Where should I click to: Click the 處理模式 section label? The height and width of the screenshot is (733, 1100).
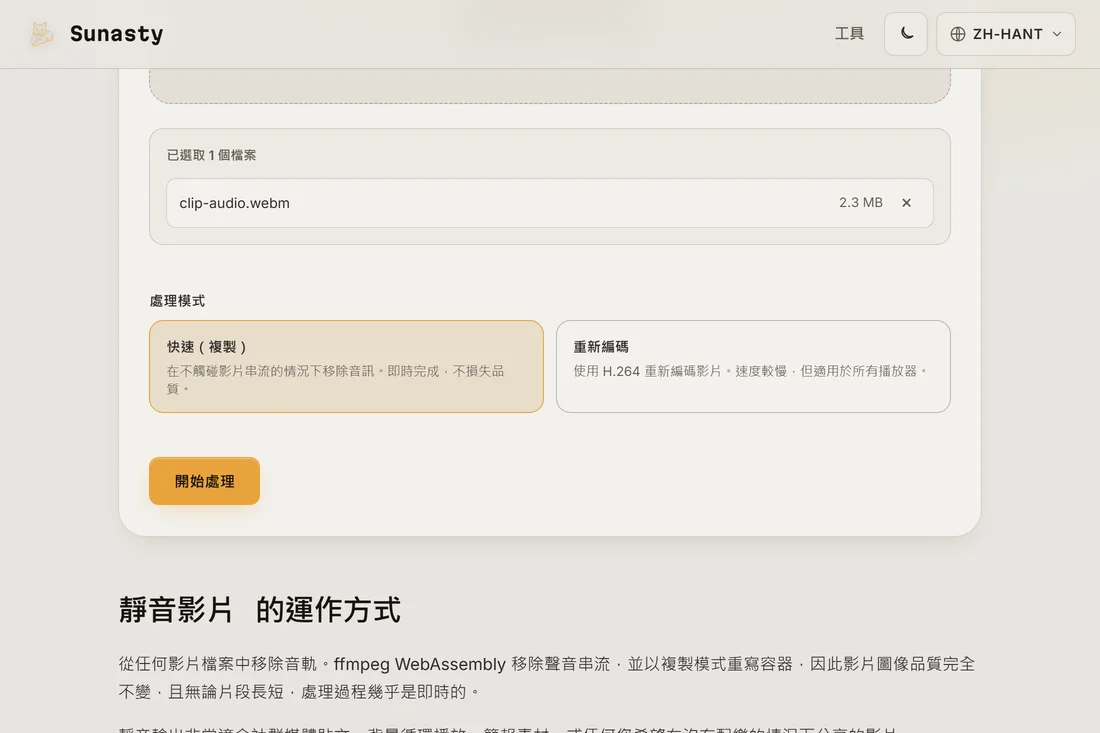(177, 301)
